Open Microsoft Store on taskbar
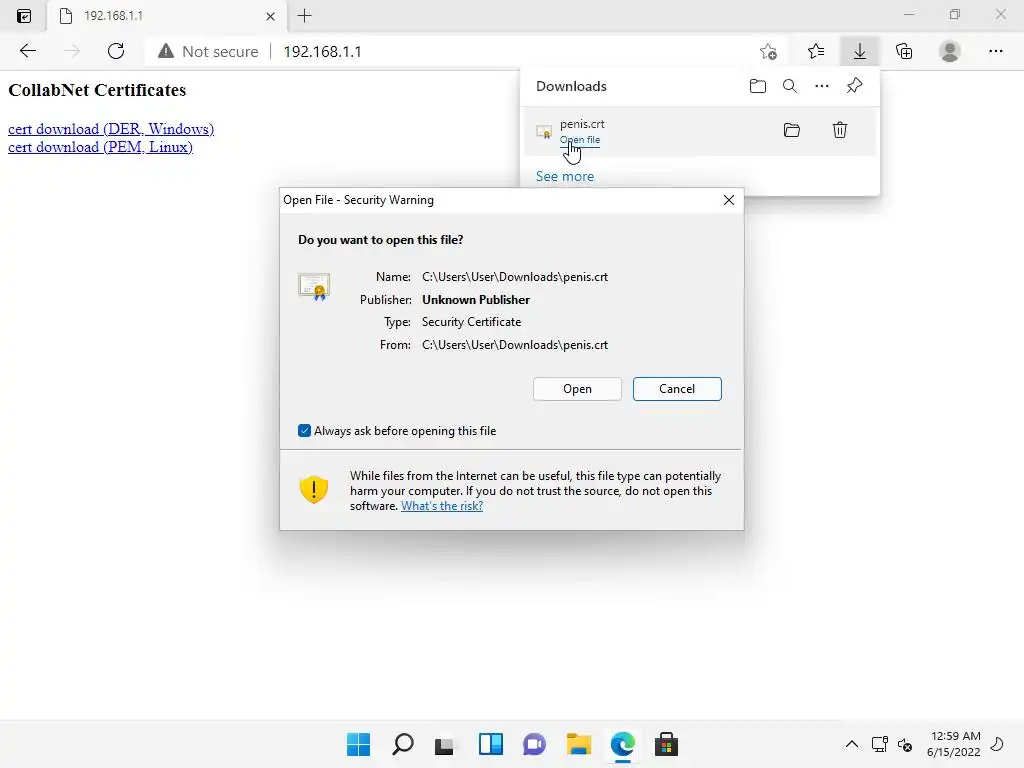The height and width of the screenshot is (768, 1024). 666,744
